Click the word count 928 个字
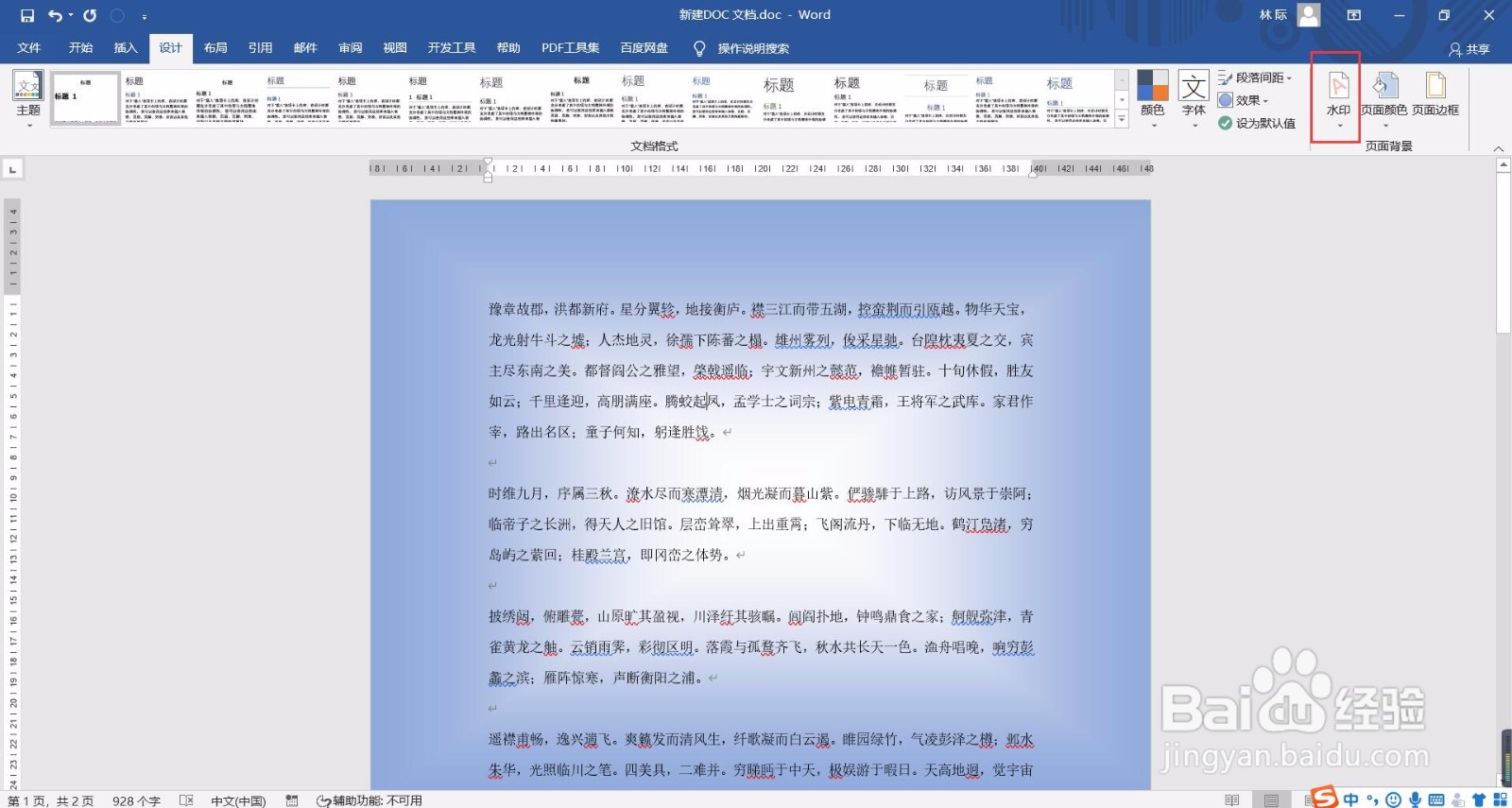Viewport: 1512px width, 808px height. pos(136,800)
